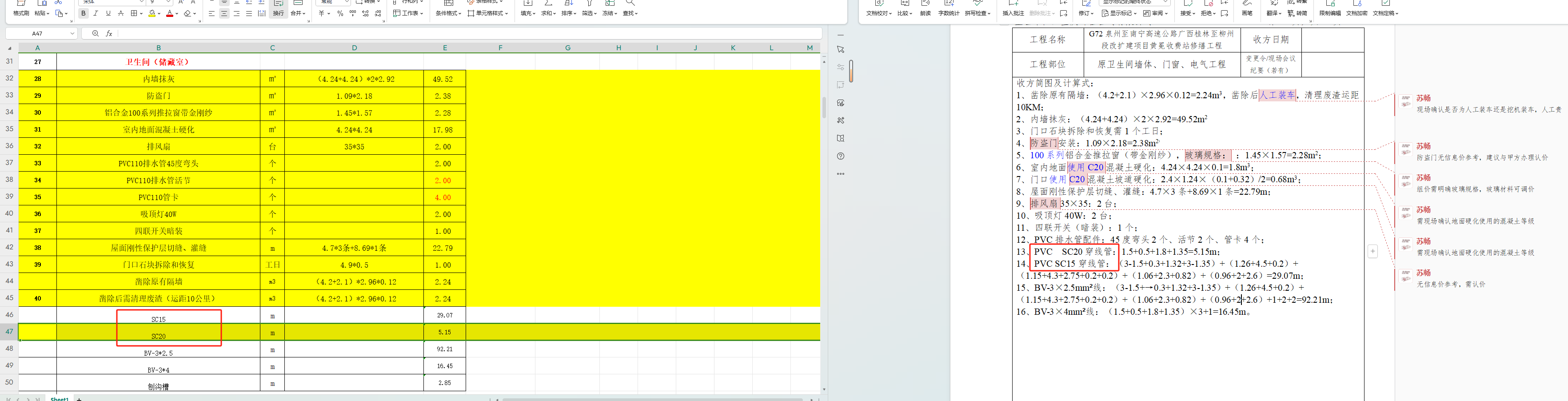
Task: Click Word Count (字数统计) button
Action: click(x=948, y=8)
